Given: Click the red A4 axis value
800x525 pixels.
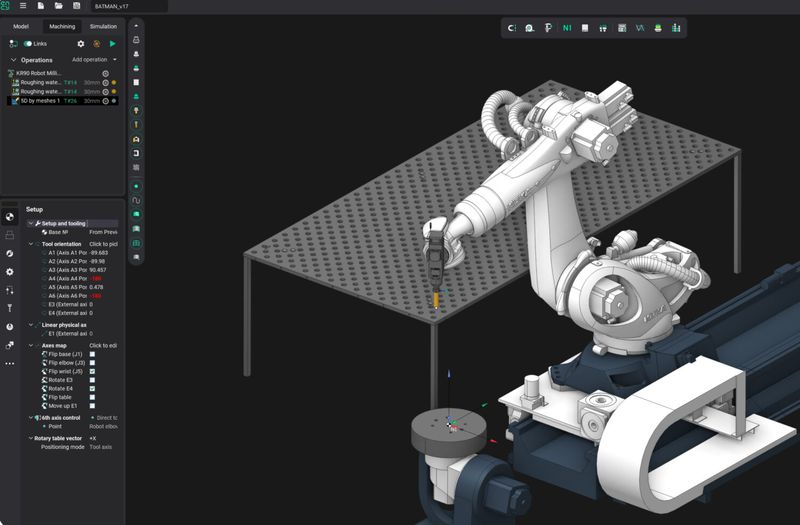Looking at the screenshot, I should point(95,279).
